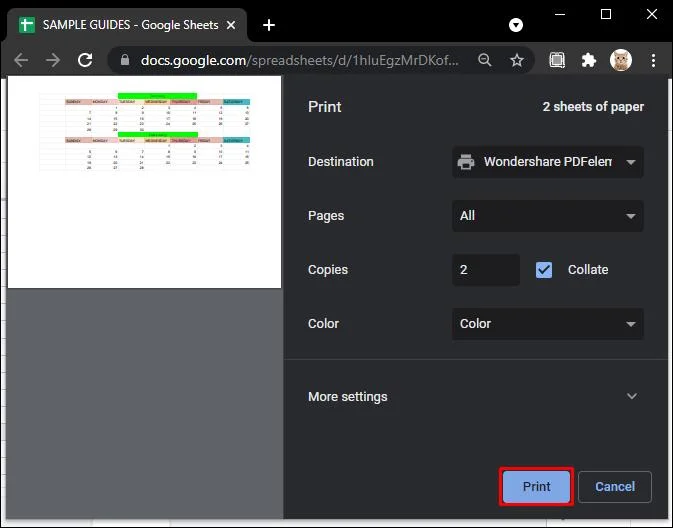Viewport: 673px width, 528px height.
Task: Click the printer icon in Destination field
Action: pyautogui.click(x=466, y=162)
